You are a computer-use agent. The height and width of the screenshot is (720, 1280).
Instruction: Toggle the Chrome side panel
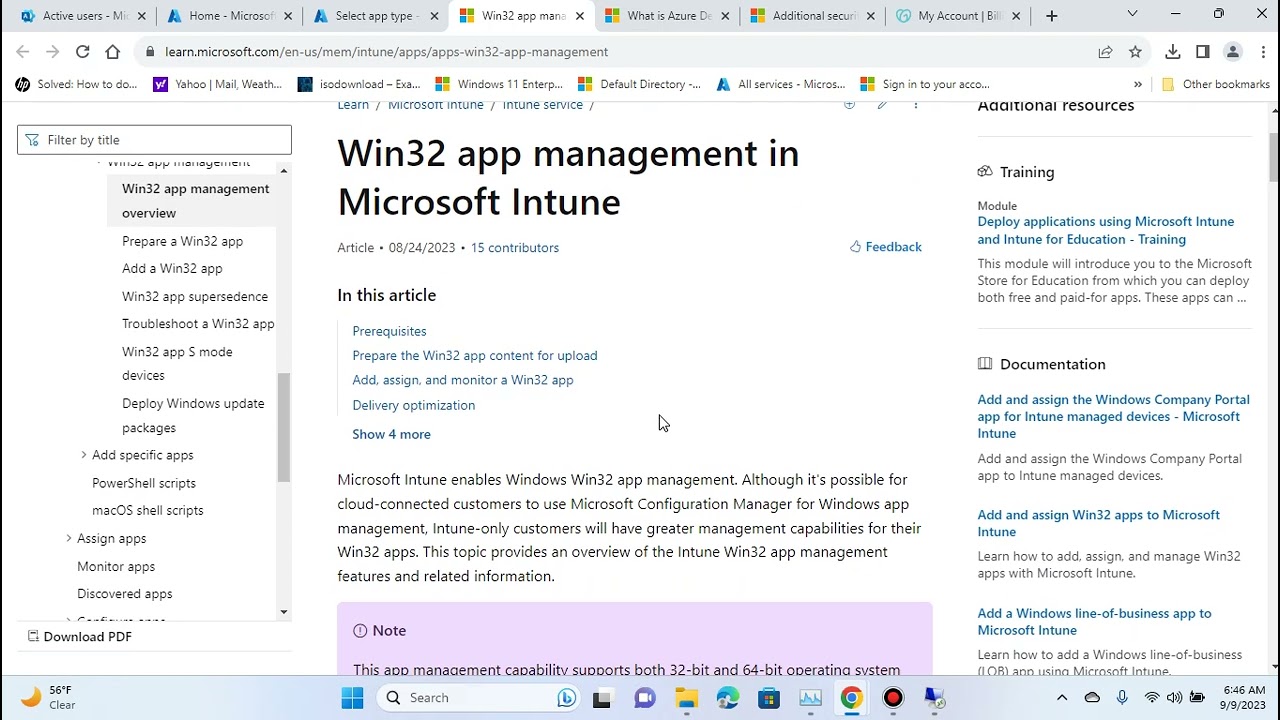(x=1203, y=52)
